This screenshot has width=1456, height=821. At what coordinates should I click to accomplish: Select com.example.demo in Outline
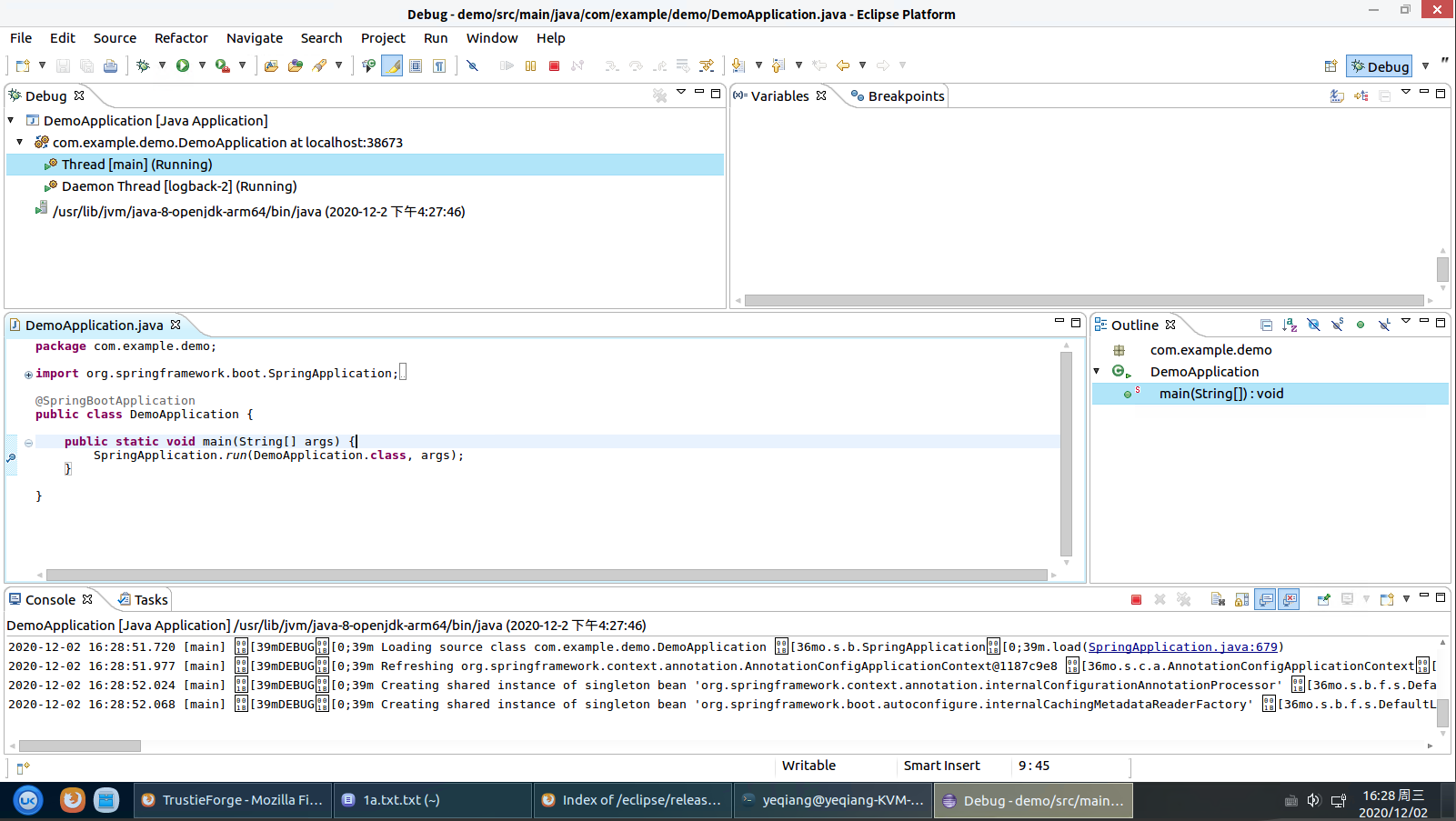(x=1210, y=350)
